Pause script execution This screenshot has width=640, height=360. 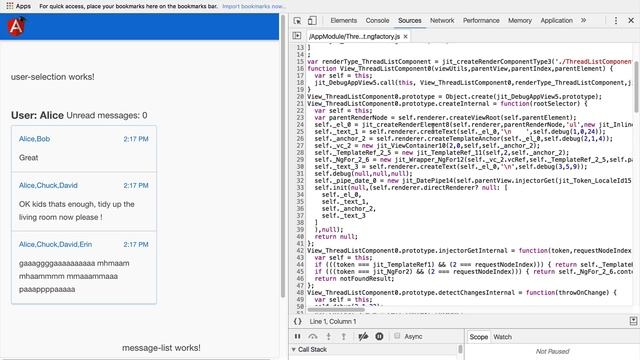pos(298,336)
